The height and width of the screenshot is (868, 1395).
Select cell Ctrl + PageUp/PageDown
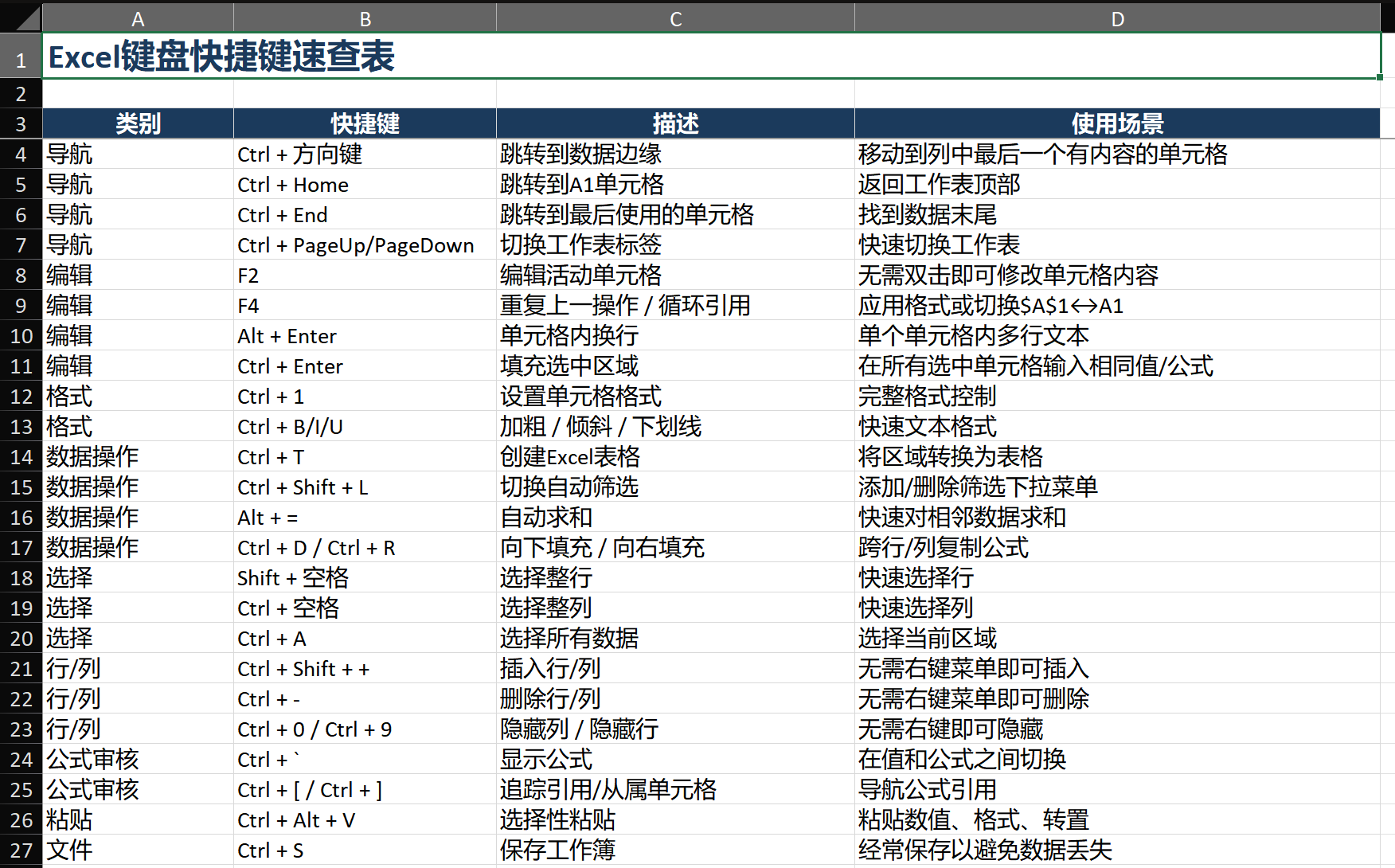click(x=365, y=244)
